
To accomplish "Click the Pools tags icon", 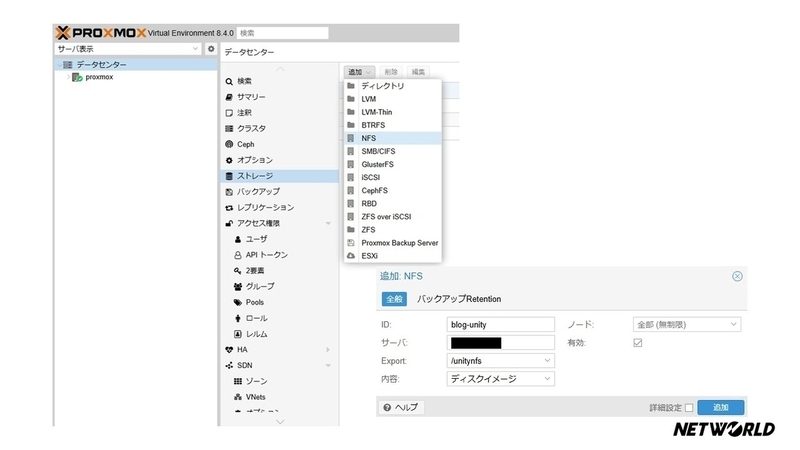I will [x=238, y=303].
